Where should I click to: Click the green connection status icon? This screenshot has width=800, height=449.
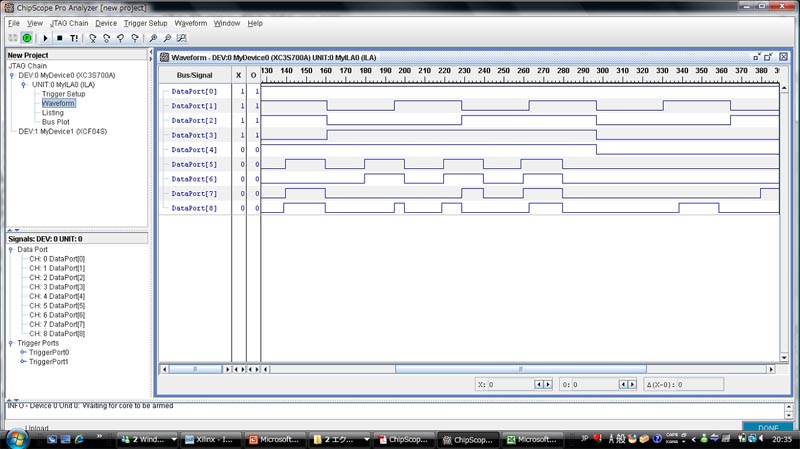[x=27, y=38]
